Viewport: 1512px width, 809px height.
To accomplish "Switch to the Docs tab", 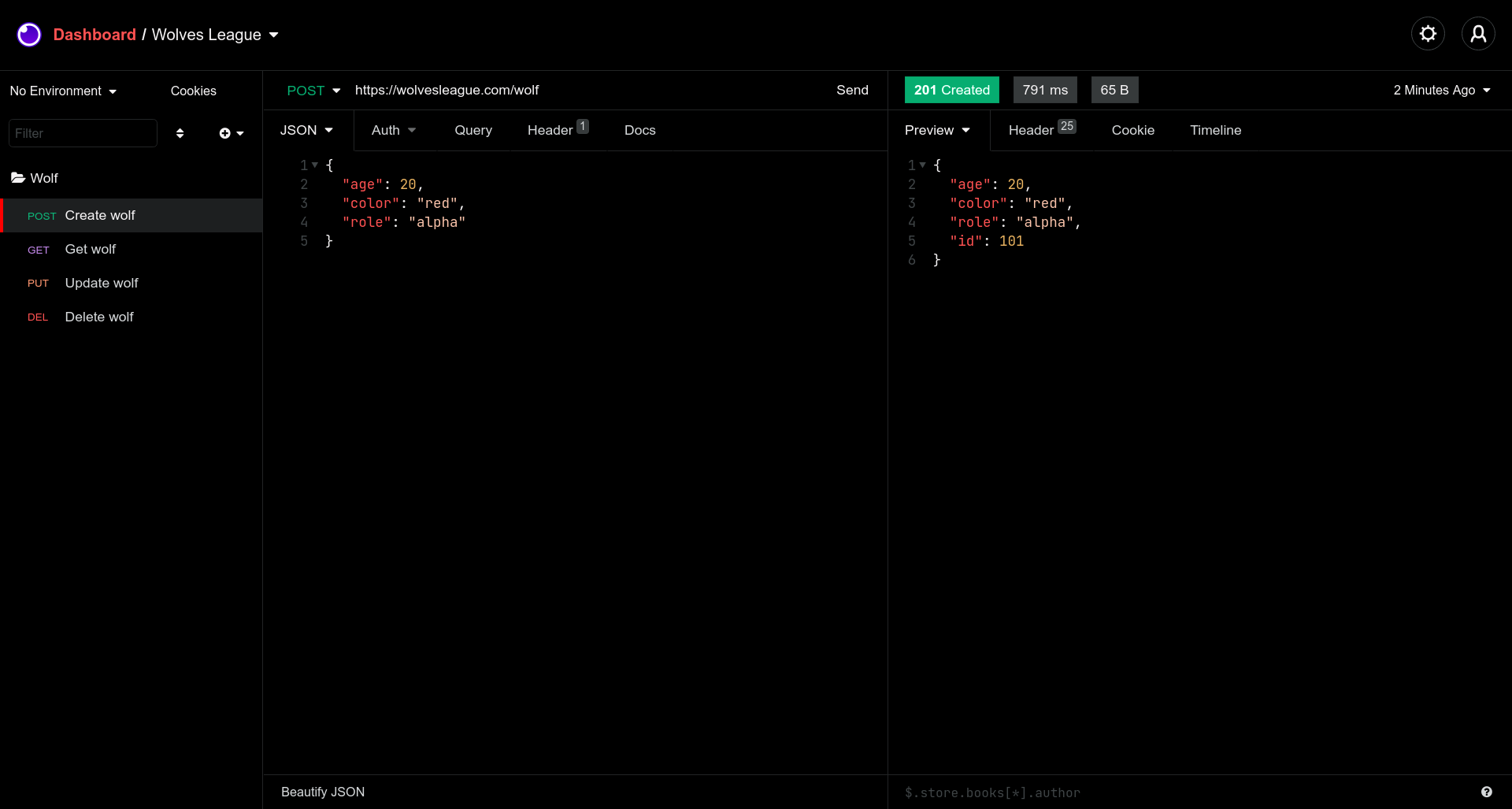I will click(639, 130).
